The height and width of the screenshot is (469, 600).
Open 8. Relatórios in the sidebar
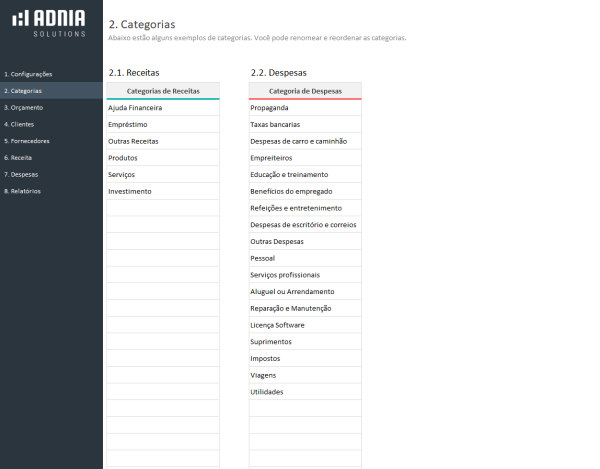(x=24, y=191)
